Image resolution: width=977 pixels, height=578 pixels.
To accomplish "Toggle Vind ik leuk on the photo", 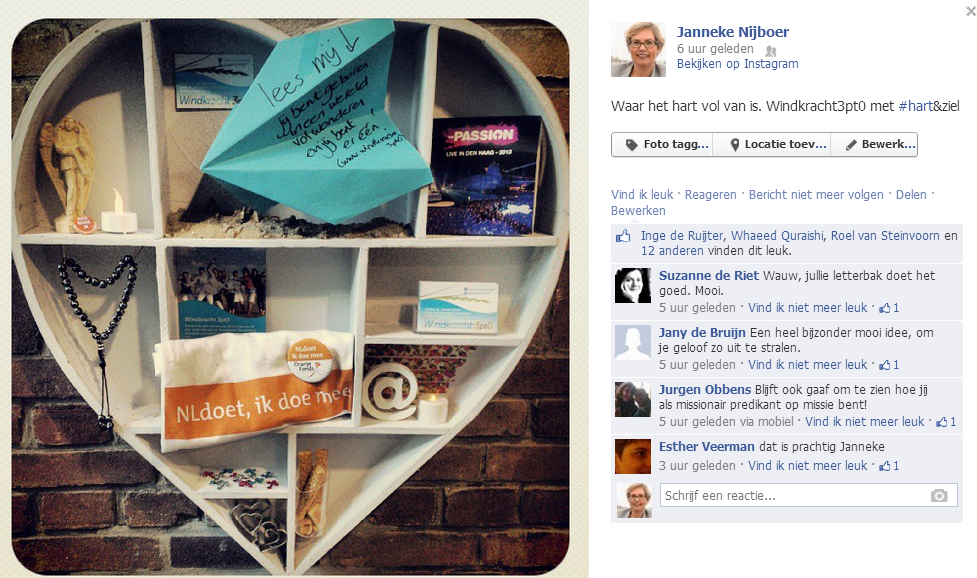I will tap(642, 195).
